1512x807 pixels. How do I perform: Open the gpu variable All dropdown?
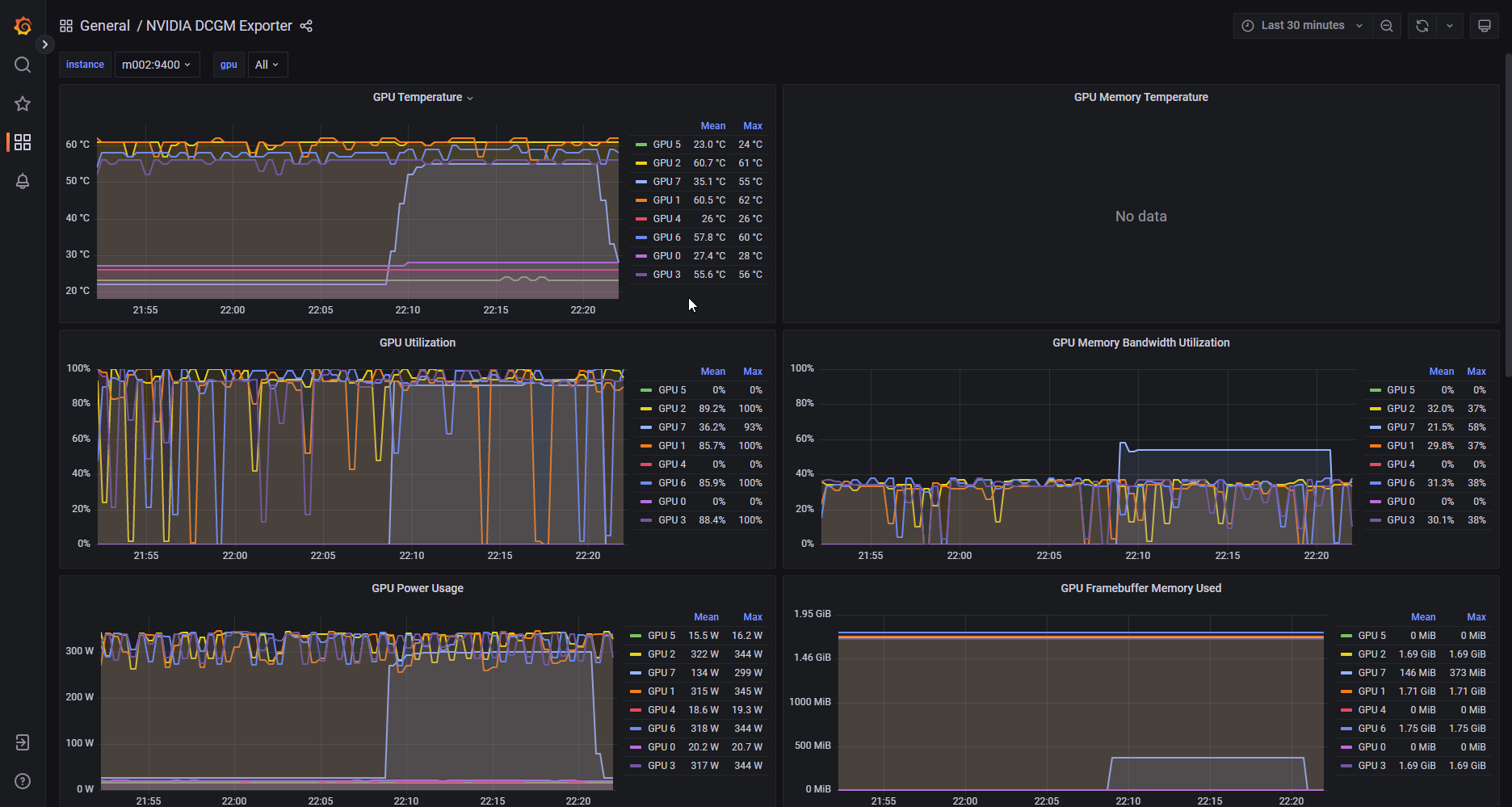click(x=267, y=65)
